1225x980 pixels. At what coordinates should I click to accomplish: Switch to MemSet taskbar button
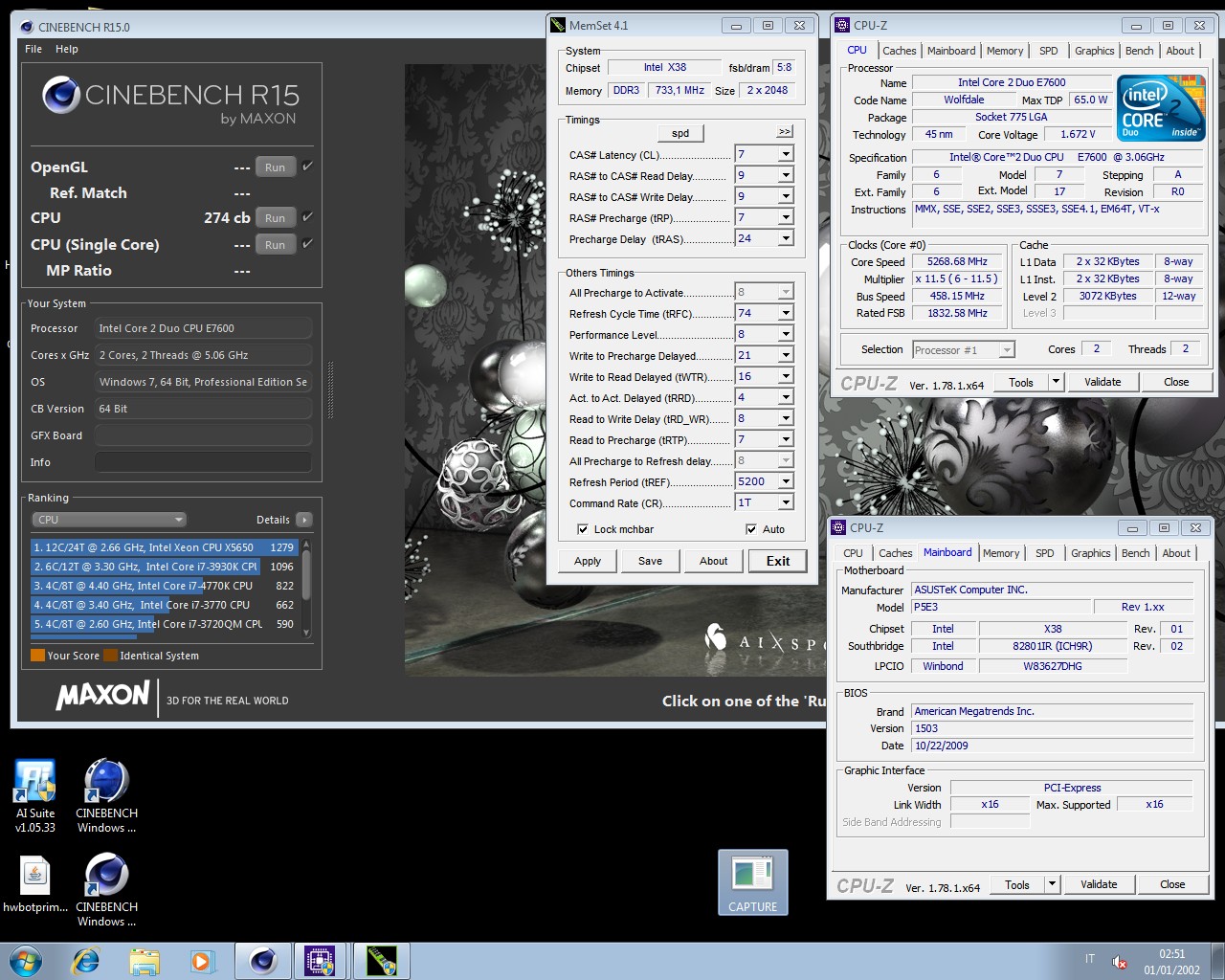pyautogui.click(x=381, y=961)
